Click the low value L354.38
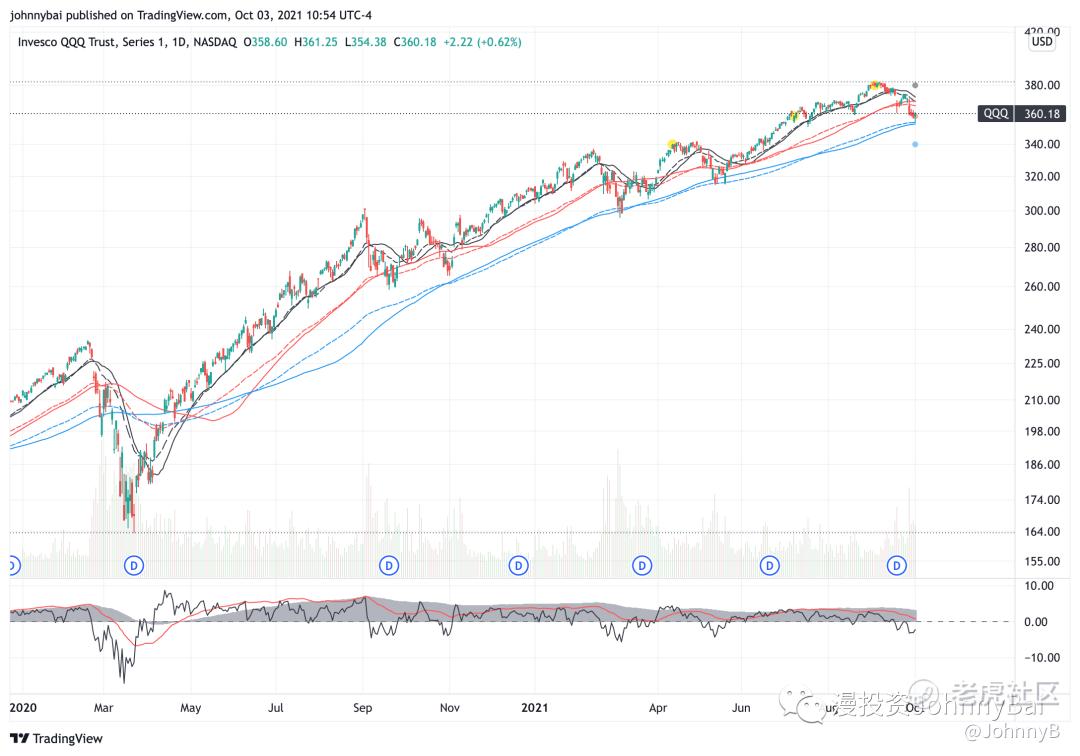 coord(366,42)
